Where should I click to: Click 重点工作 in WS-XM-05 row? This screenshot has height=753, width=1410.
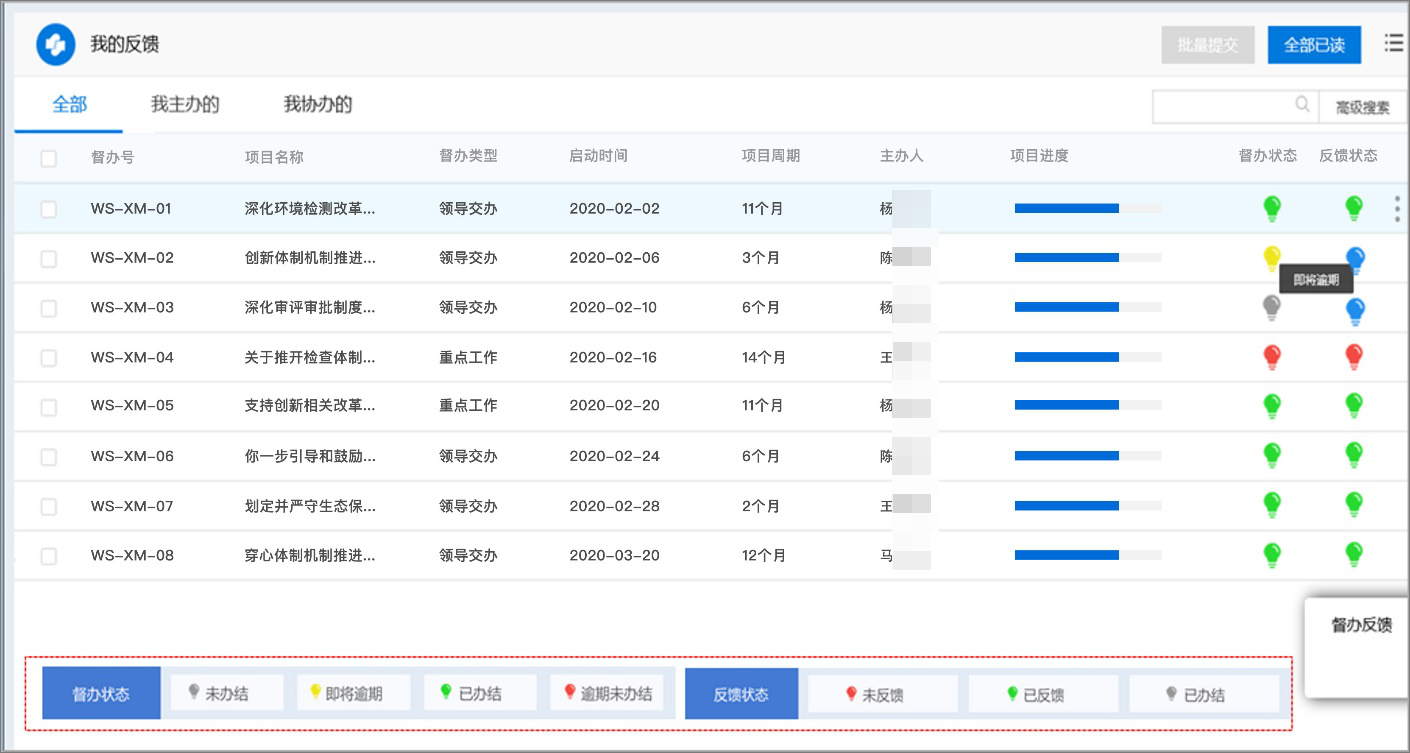coord(468,406)
